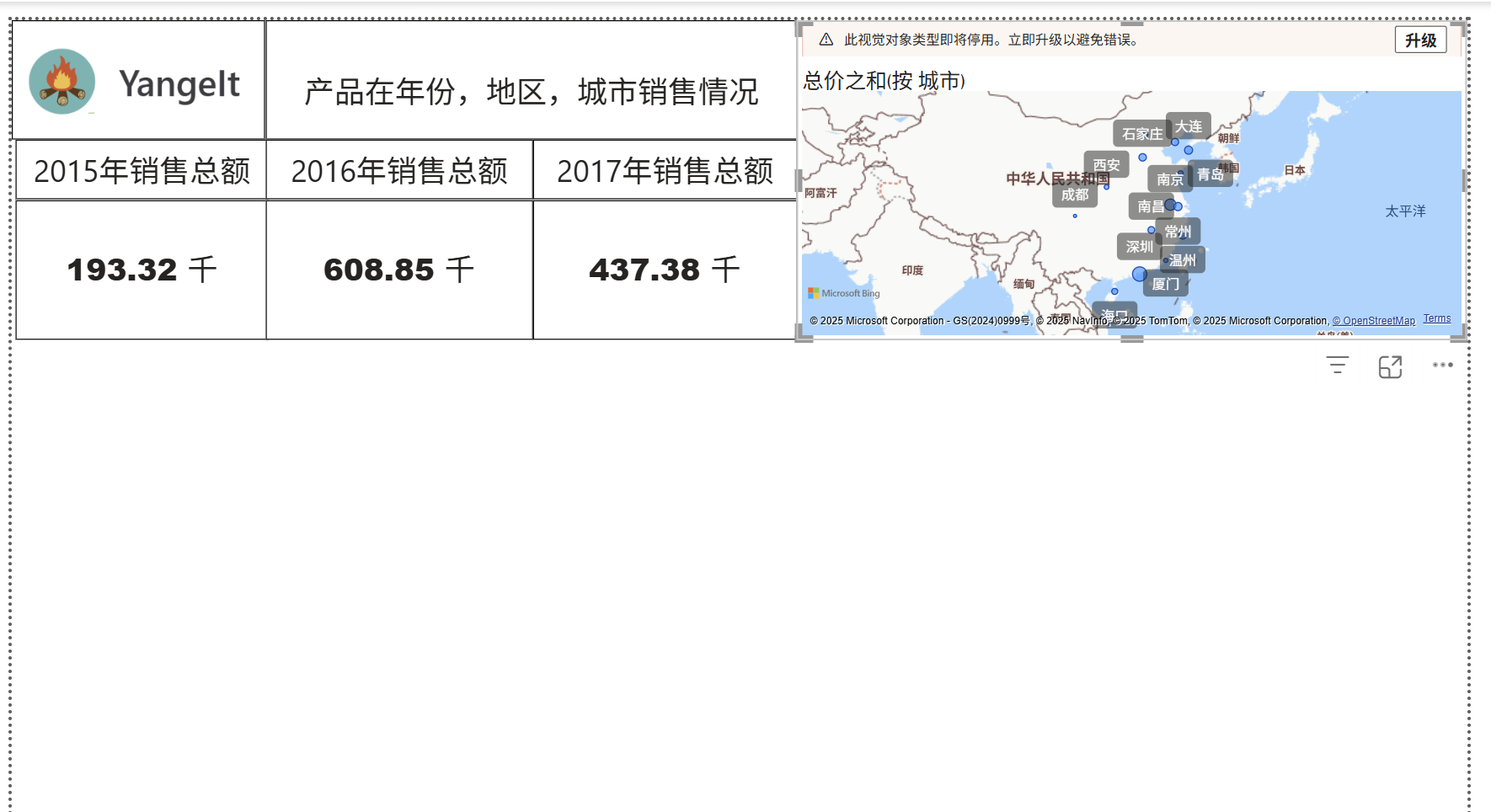This screenshot has width=1491, height=812.
Task: Click the 成都 map label
Action: point(1074,195)
